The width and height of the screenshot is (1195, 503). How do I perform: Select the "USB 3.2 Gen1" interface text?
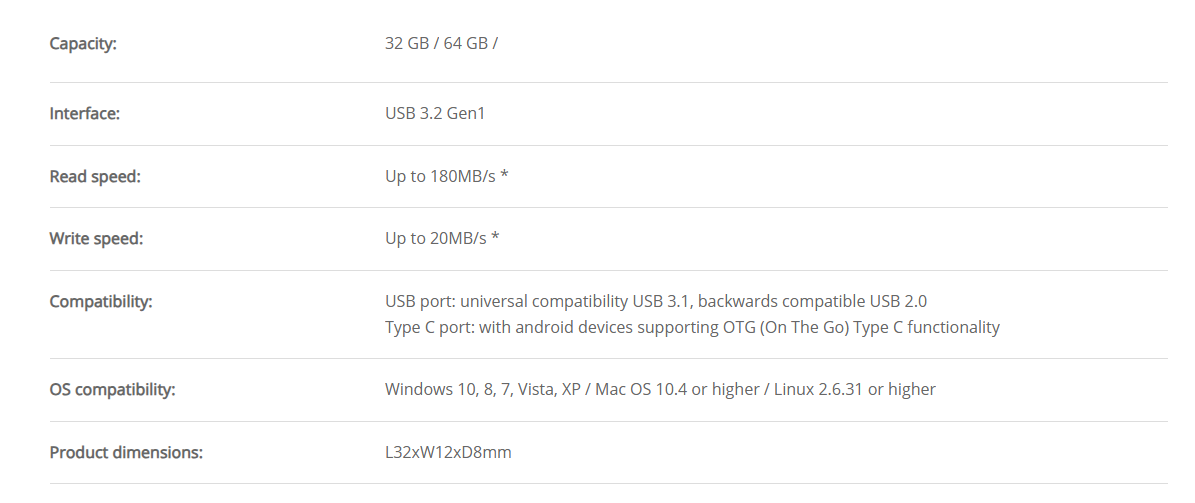(x=435, y=114)
